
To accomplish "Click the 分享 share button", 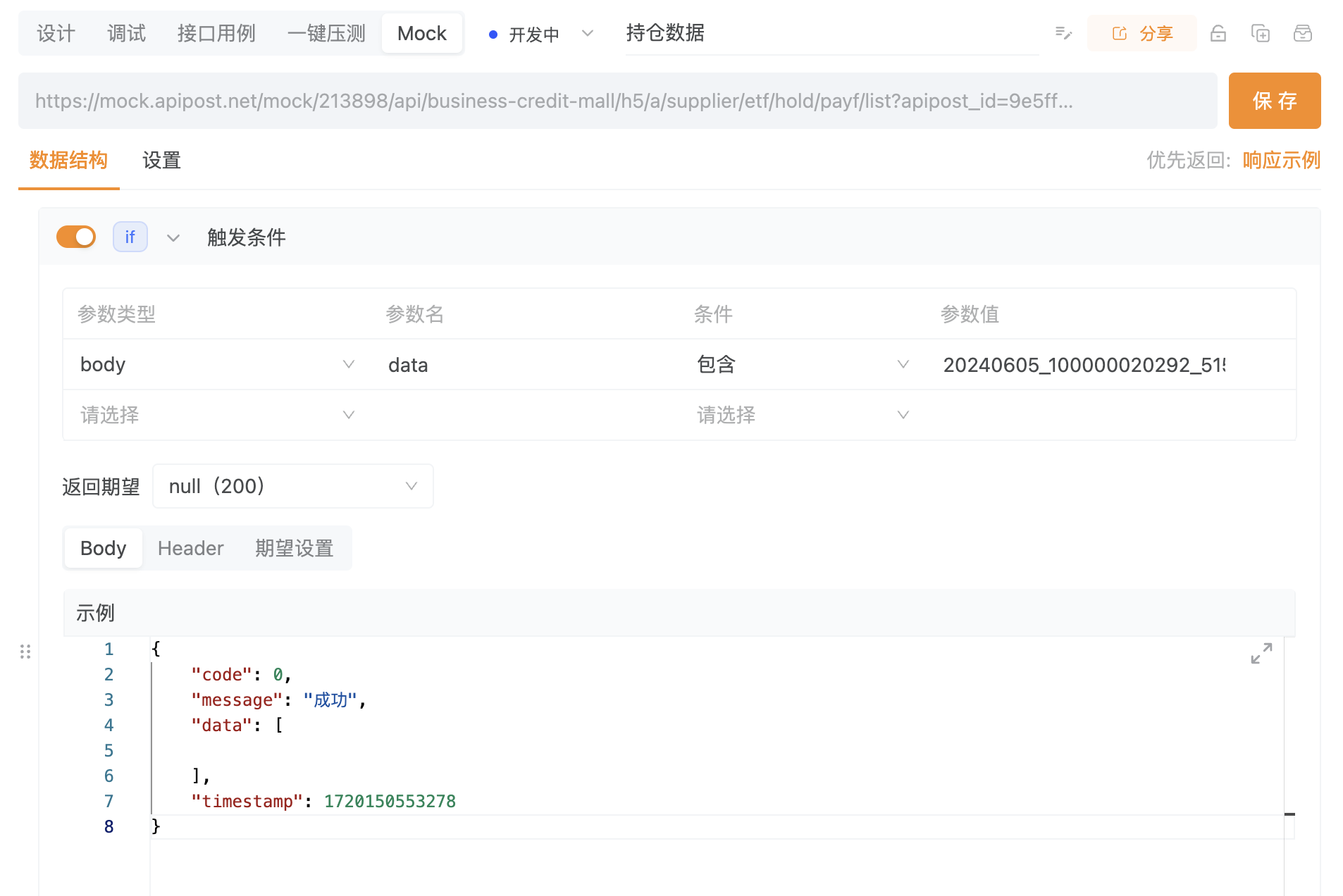I will (1141, 33).
